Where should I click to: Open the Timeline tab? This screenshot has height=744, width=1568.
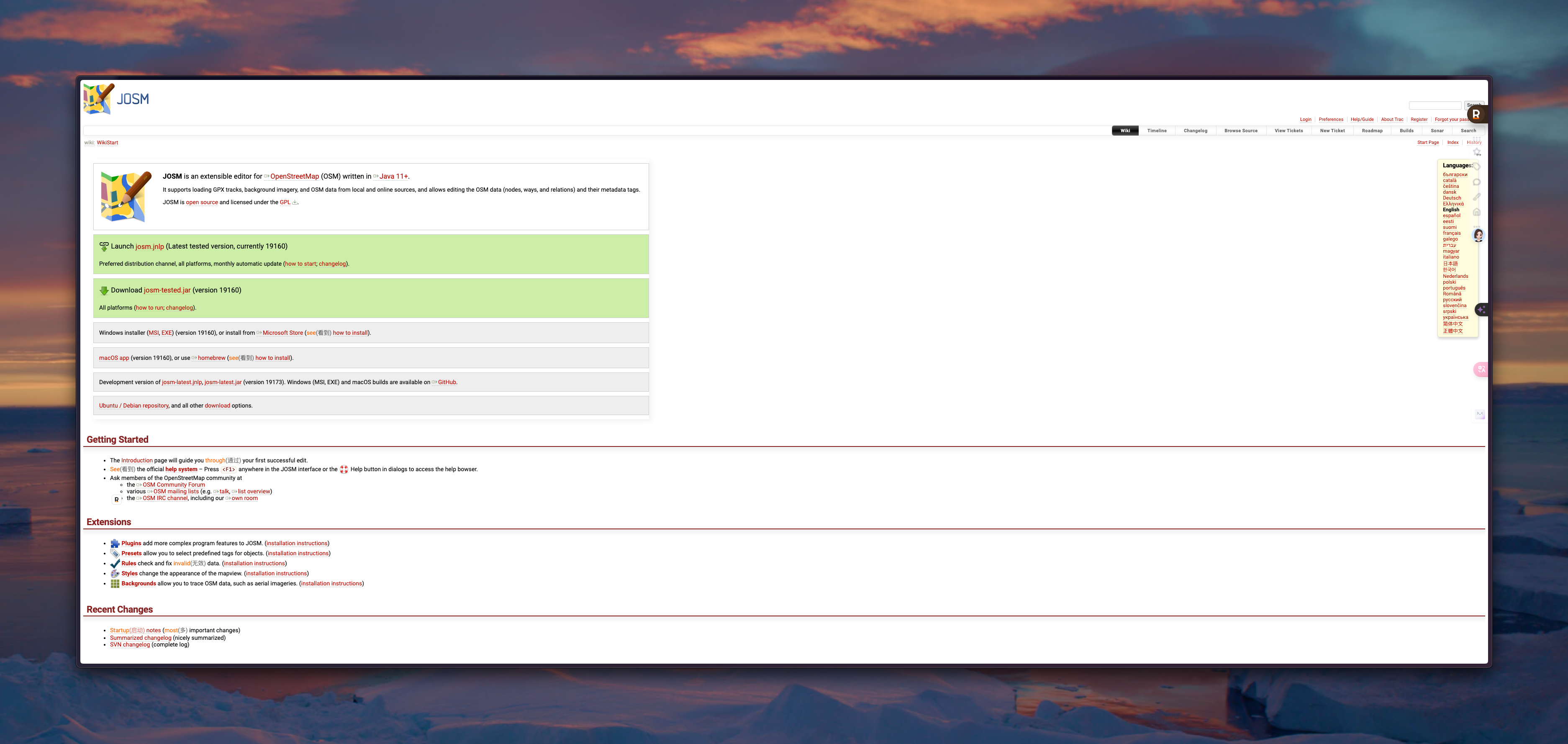click(1157, 131)
